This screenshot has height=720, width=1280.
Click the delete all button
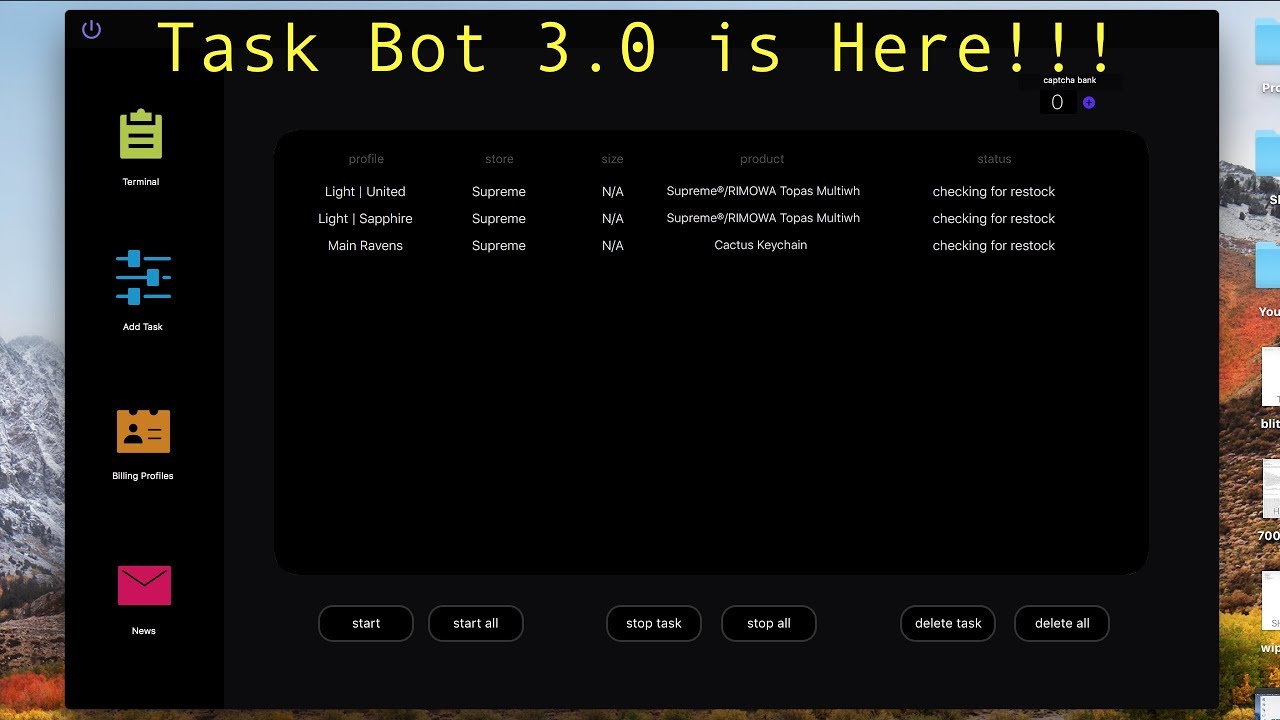coord(1062,623)
